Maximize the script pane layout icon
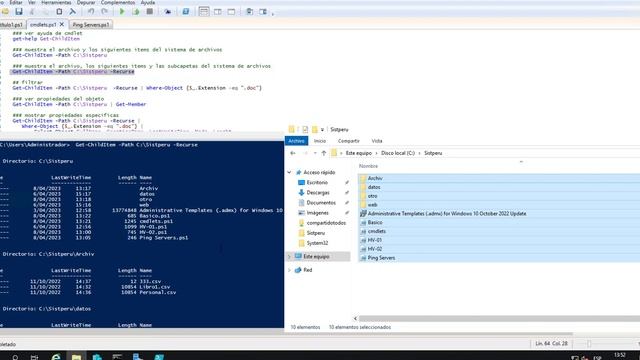 pyautogui.click(x=231, y=11)
